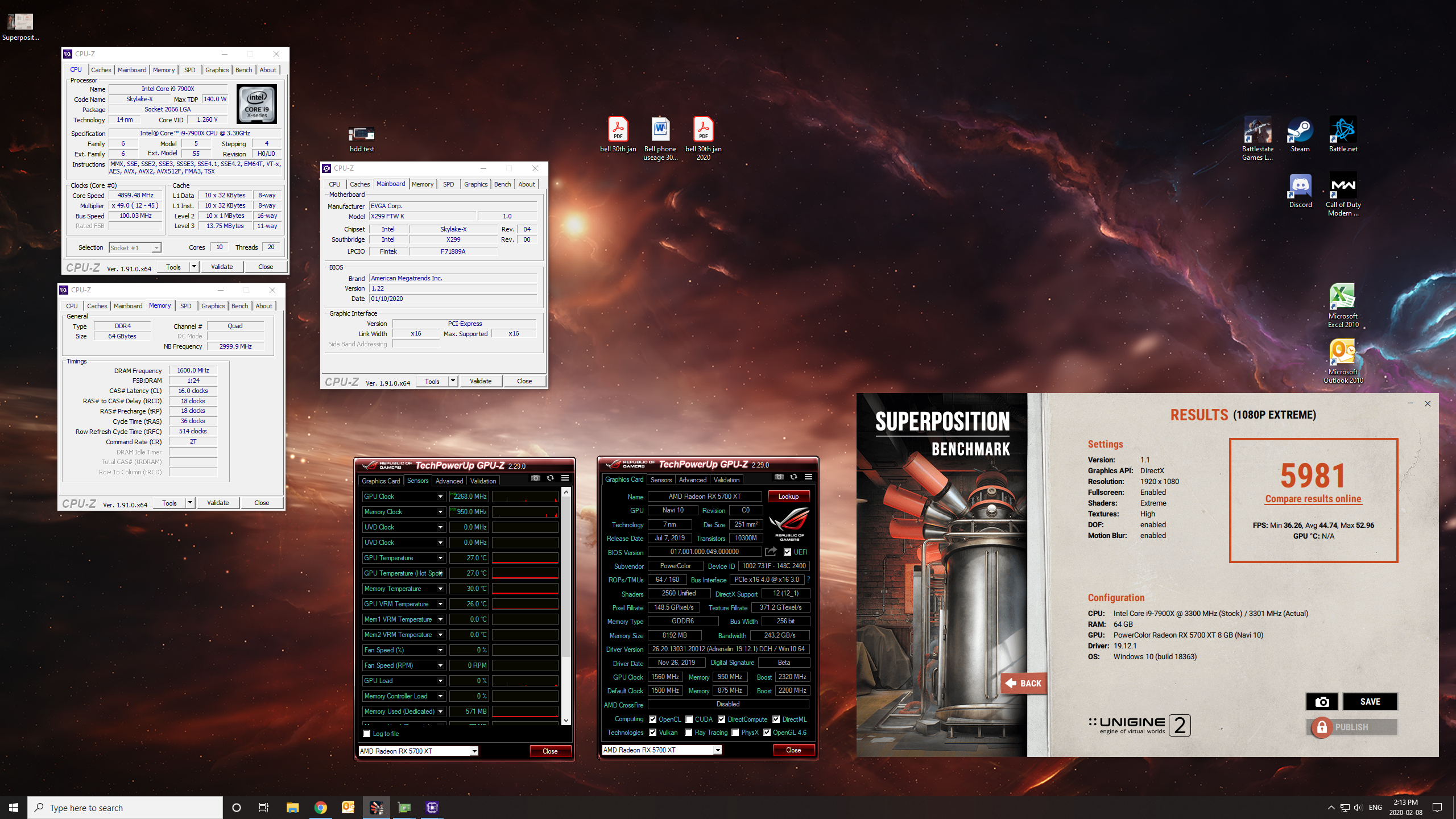Image resolution: width=1456 pixels, height=819 pixels.
Task: Toggle the OpenCL checkbox in GPU-Z
Action: coord(652,719)
